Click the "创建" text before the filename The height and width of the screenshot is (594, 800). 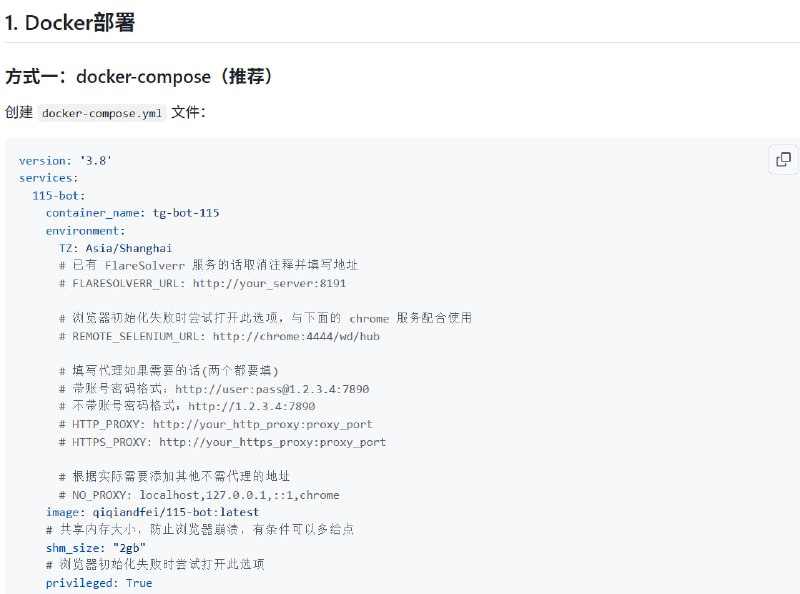(x=19, y=113)
